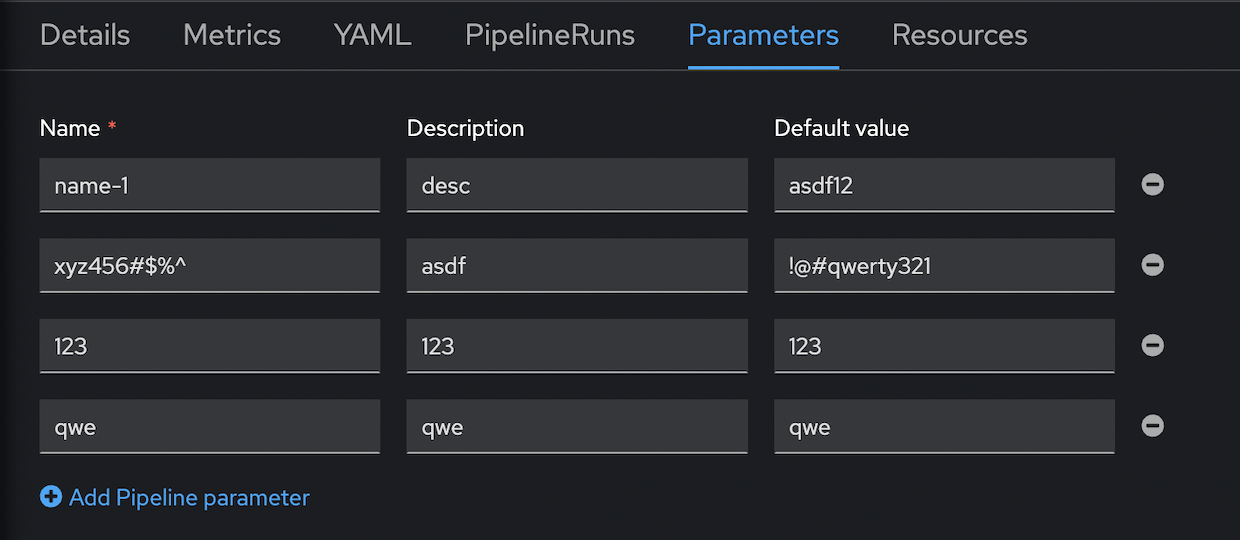Select the Parameters tab
Viewport: 1240px width, 540px height.
click(x=763, y=35)
